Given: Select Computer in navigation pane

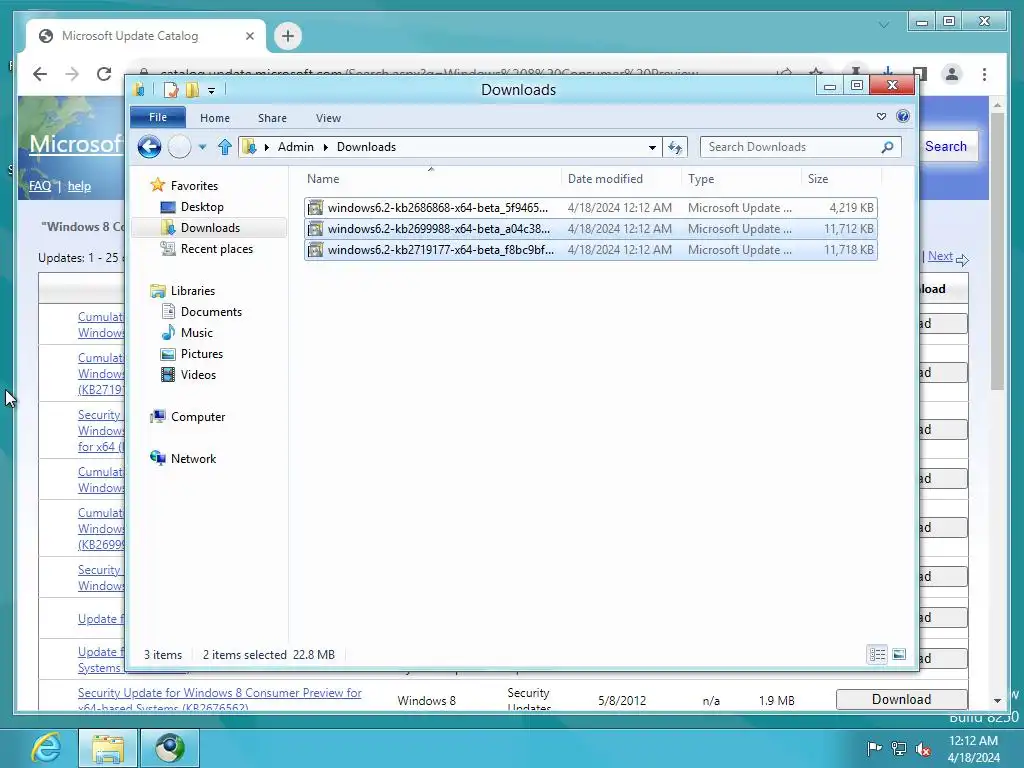Looking at the screenshot, I should [x=198, y=417].
